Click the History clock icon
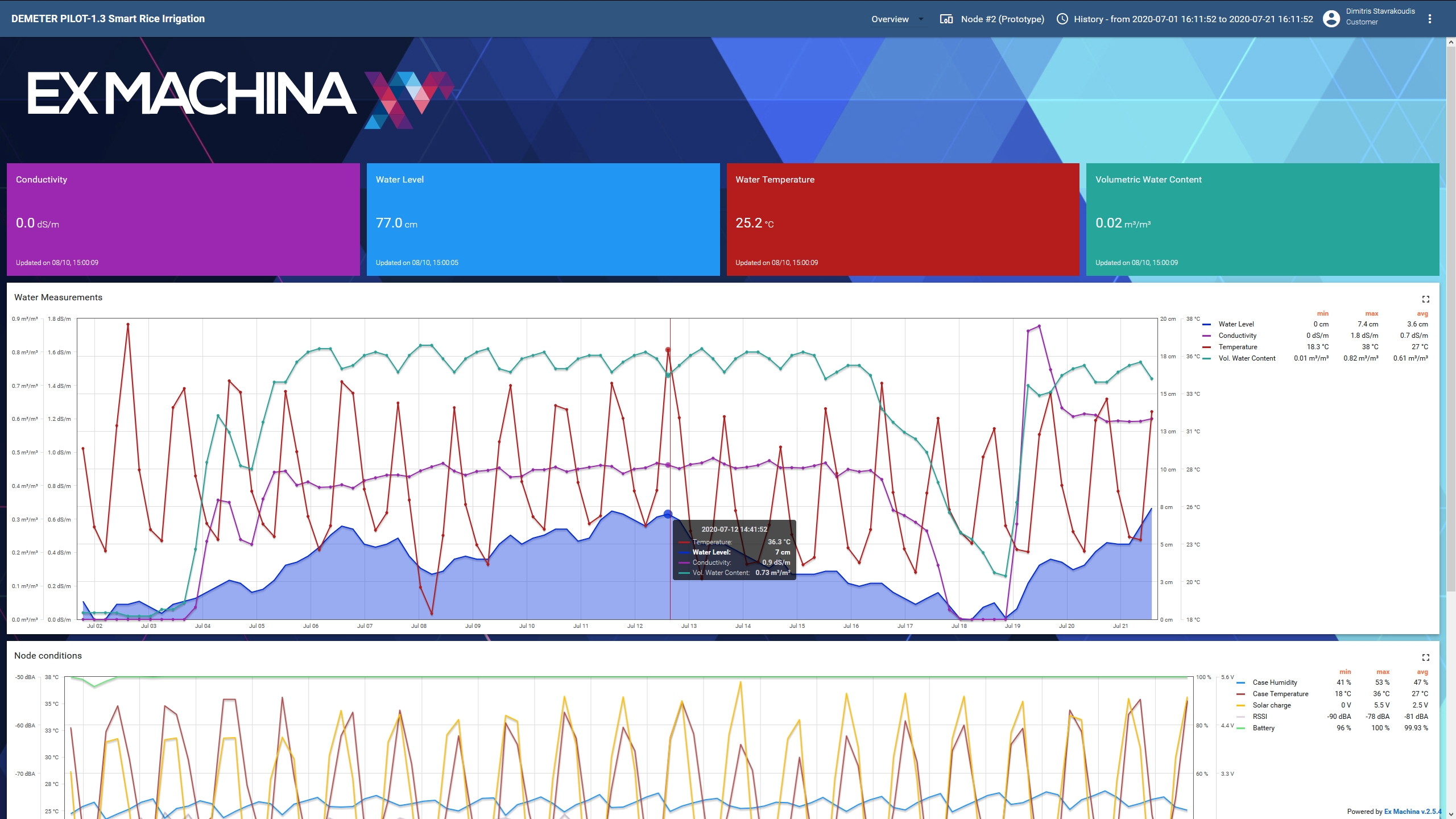 [x=1062, y=19]
